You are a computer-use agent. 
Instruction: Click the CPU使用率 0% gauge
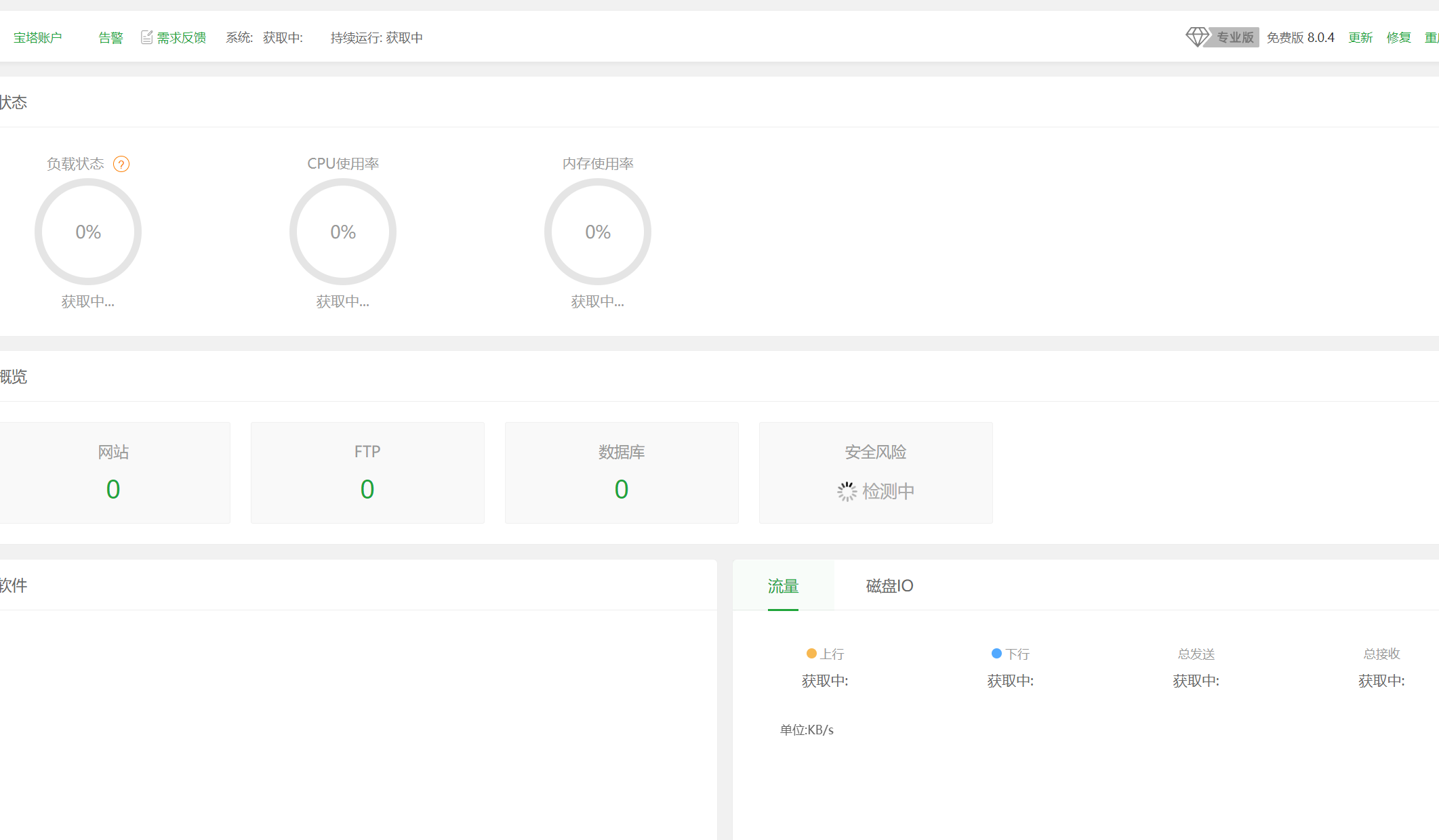click(x=343, y=232)
